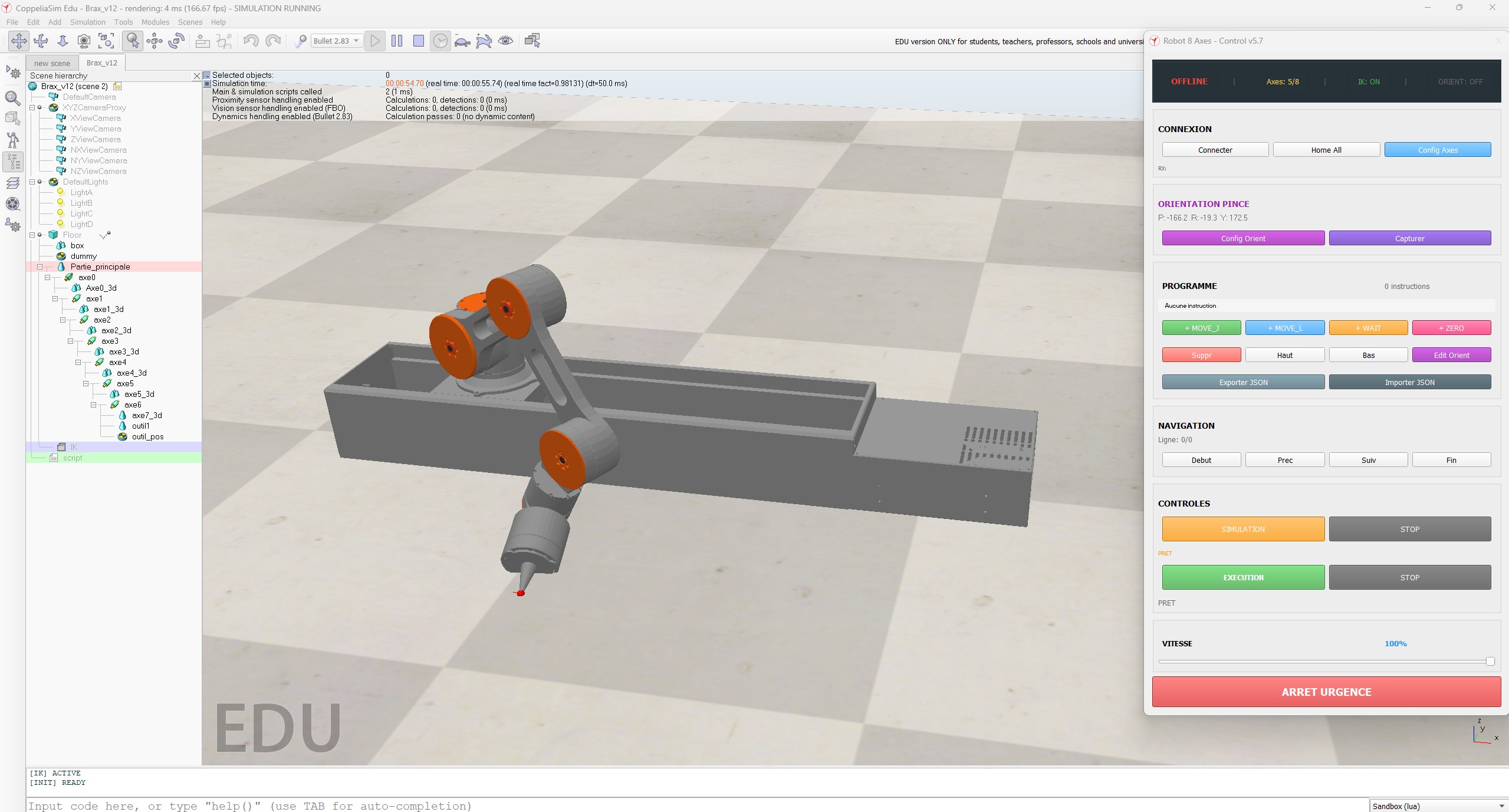Select outil_pos in scene hierarchy
Viewport: 1509px width, 812px height.
point(147,436)
